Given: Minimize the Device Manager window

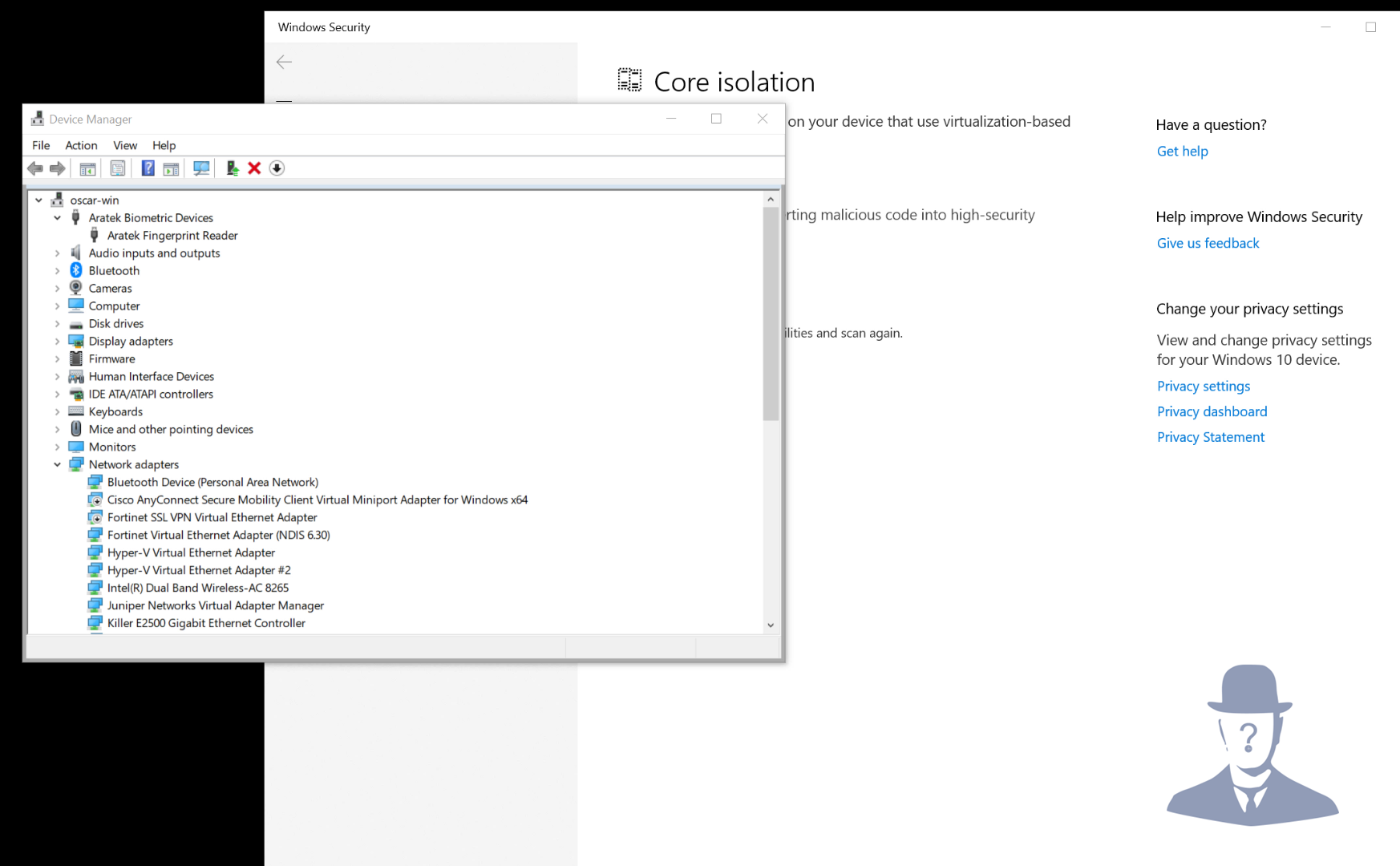Looking at the screenshot, I should (x=671, y=119).
